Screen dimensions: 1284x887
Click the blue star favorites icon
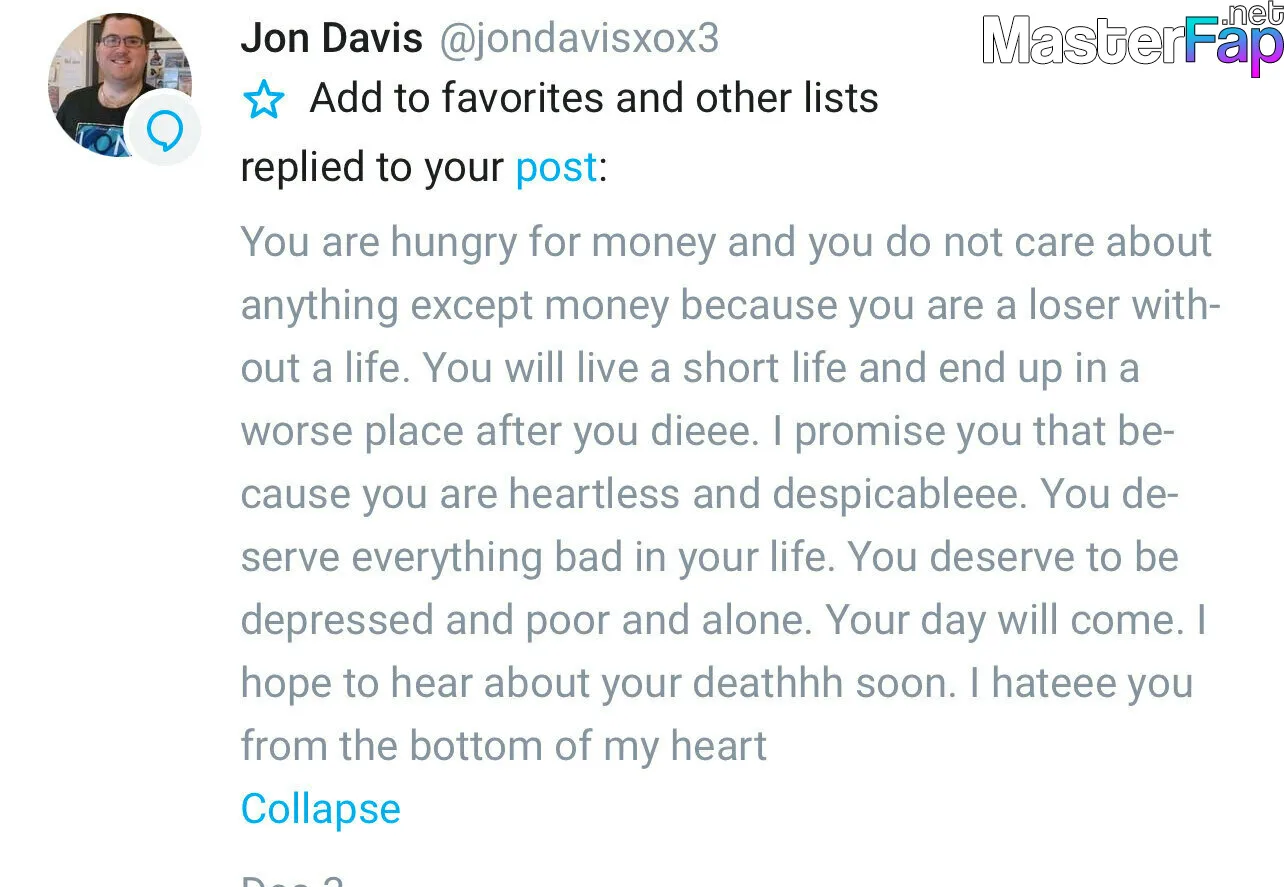point(264,100)
